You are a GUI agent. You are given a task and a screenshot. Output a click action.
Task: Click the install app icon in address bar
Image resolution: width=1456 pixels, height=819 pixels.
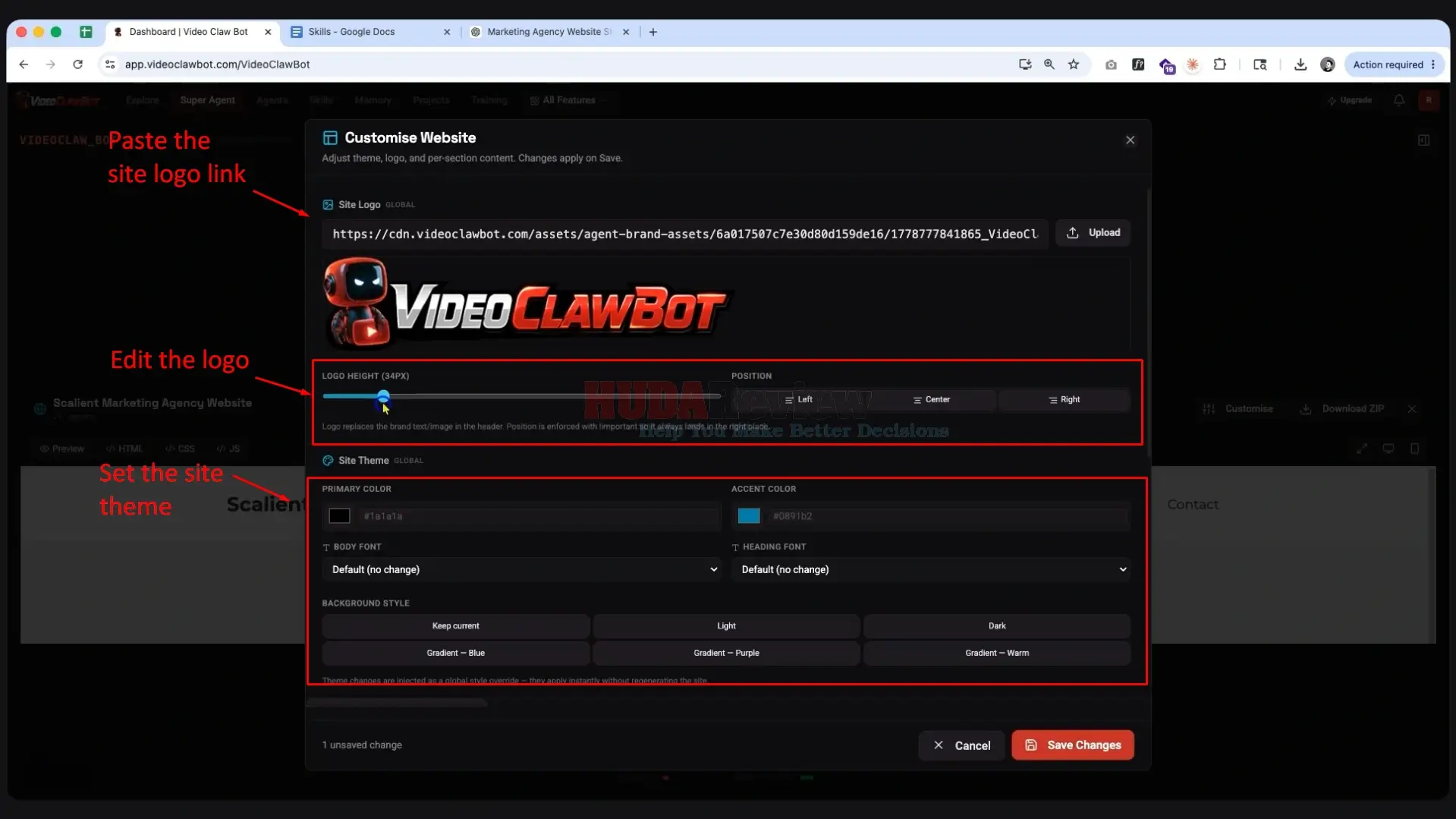click(1025, 65)
